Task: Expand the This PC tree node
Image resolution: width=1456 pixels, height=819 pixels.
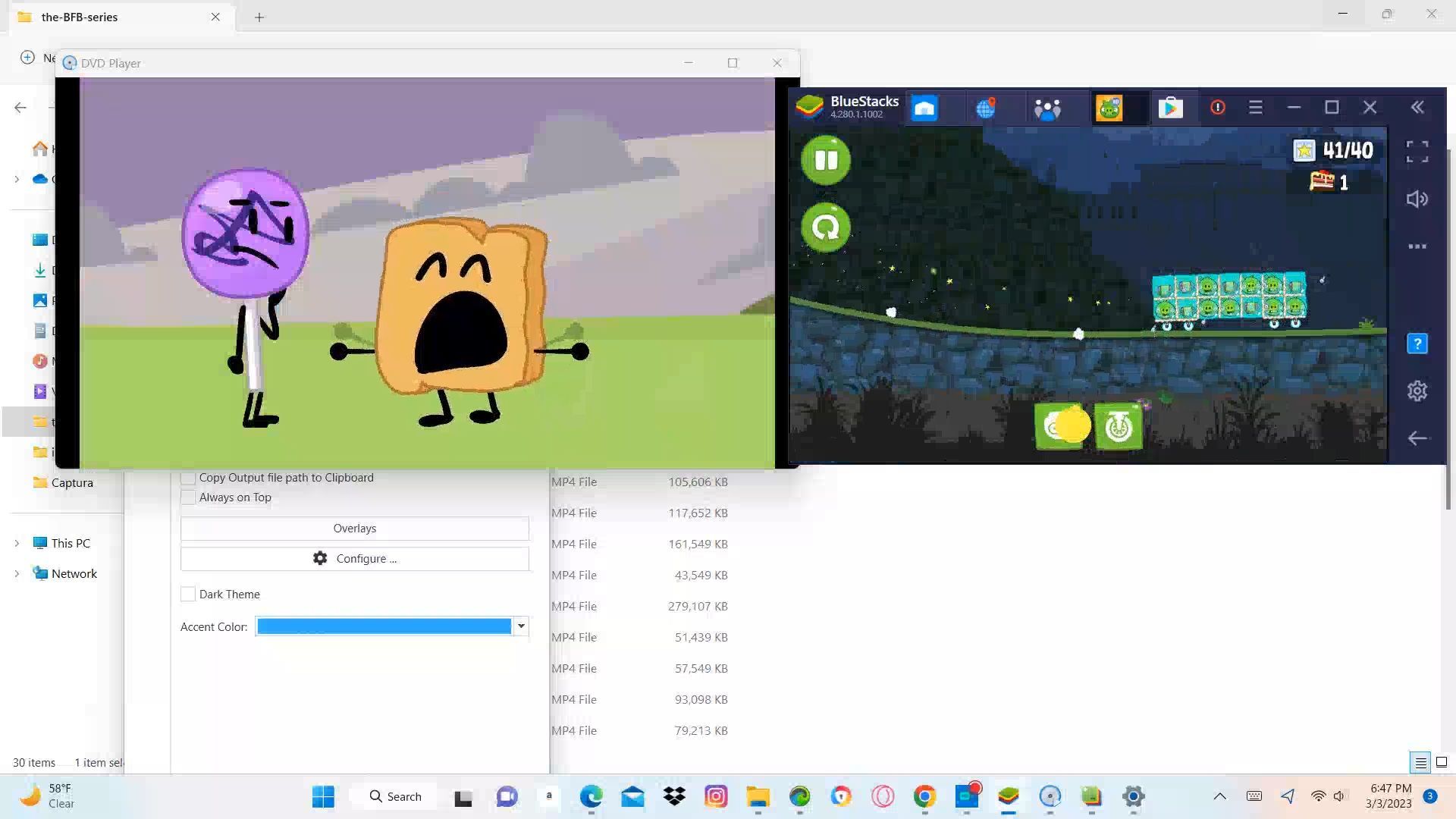Action: coord(17,544)
